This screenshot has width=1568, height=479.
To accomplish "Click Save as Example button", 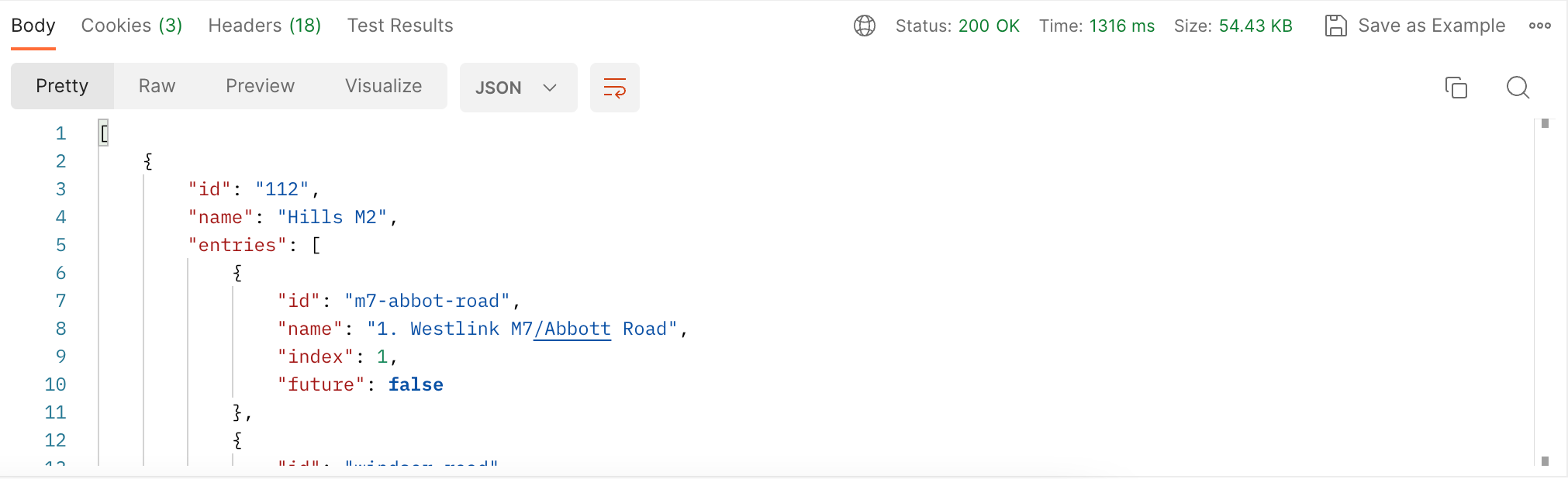I will pos(1415,26).
